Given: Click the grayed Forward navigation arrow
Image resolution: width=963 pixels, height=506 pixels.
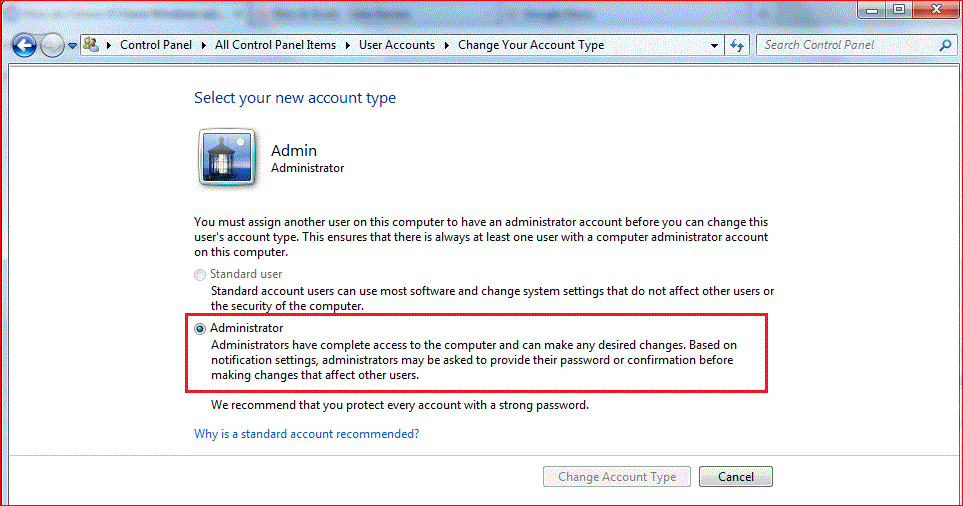Looking at the screenshot, I should [52, 45].
